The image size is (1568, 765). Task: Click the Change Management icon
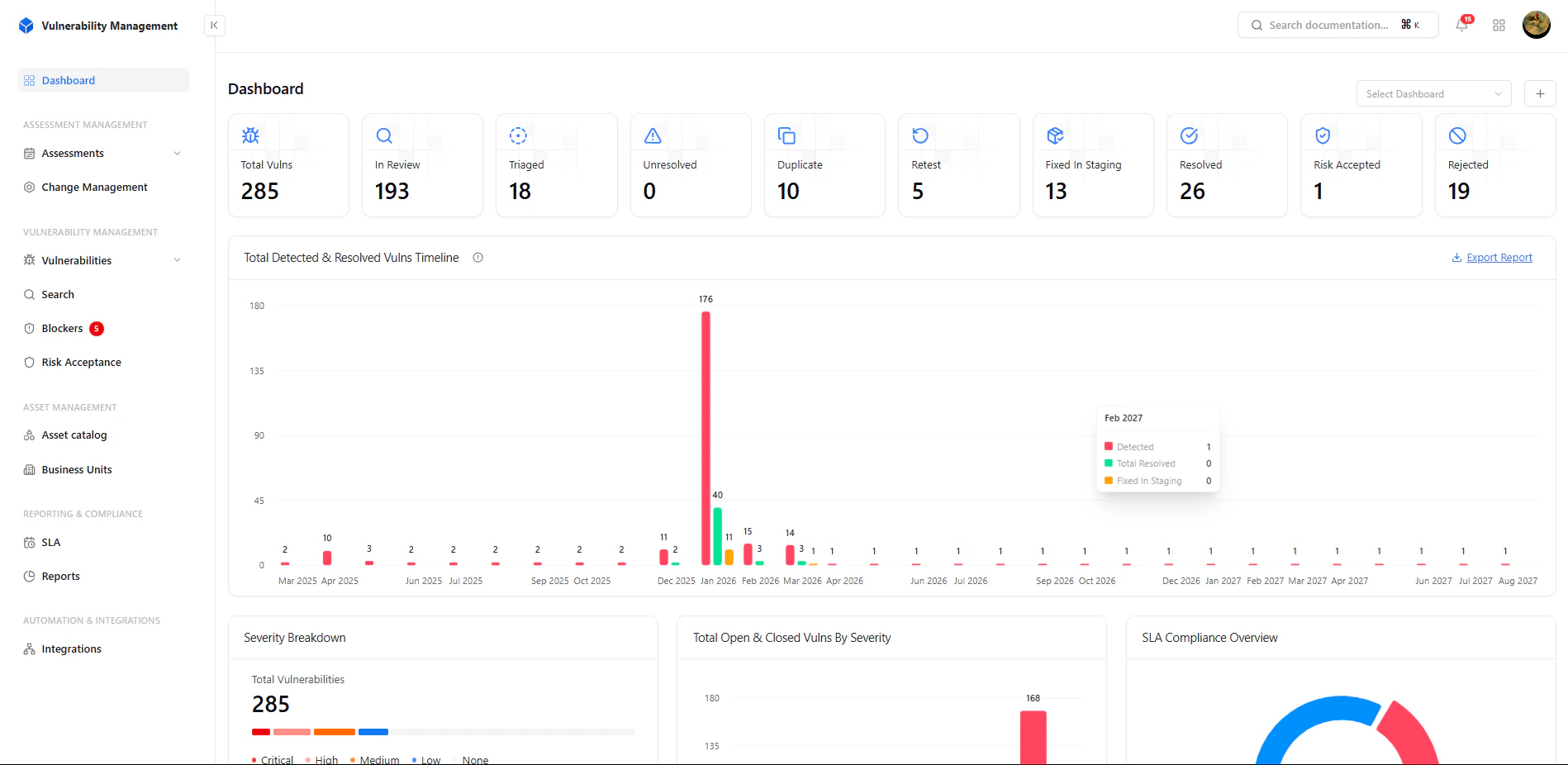[x=30, y=188]
